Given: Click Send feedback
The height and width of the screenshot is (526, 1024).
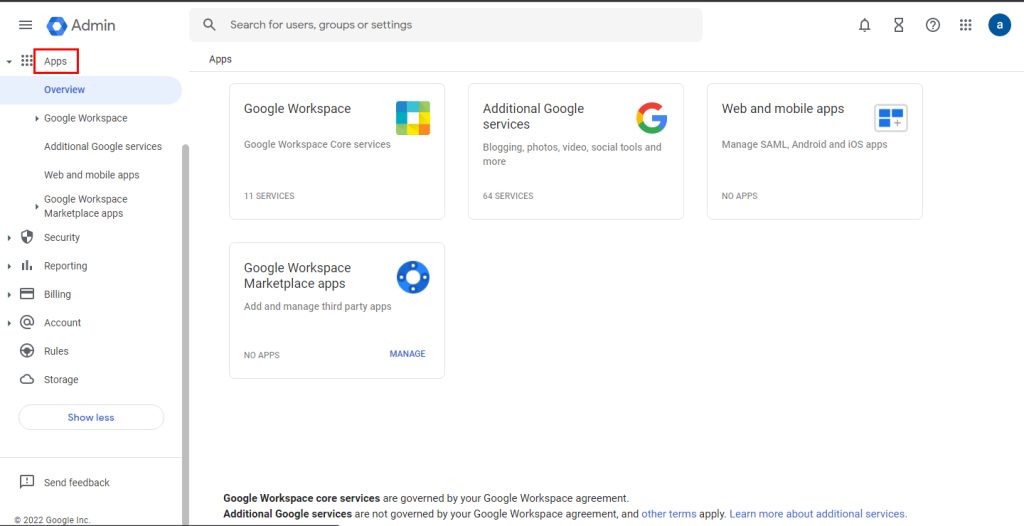Looking at the screenshot, I should point(77,482).
